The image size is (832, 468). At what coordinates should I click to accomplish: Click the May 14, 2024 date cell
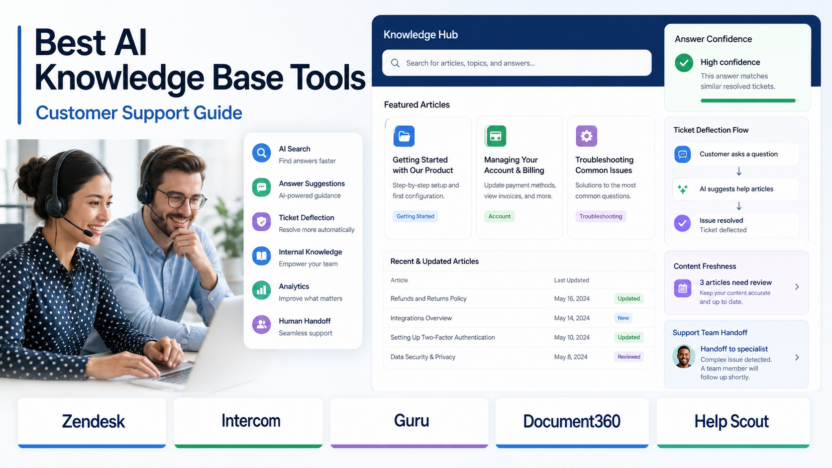pos(571,318)
